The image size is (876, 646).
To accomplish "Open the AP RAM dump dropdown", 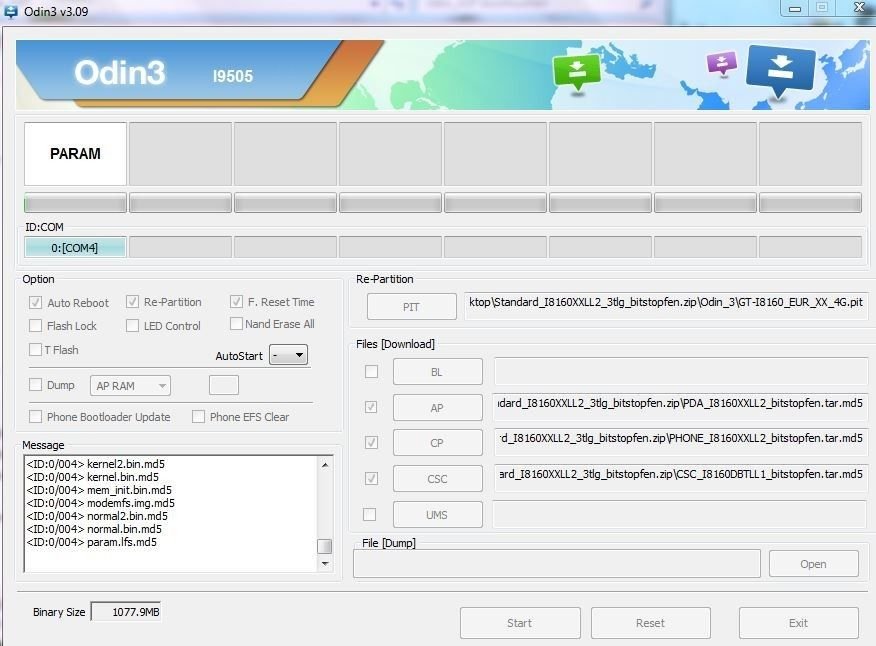I will [x=130, y=386].
